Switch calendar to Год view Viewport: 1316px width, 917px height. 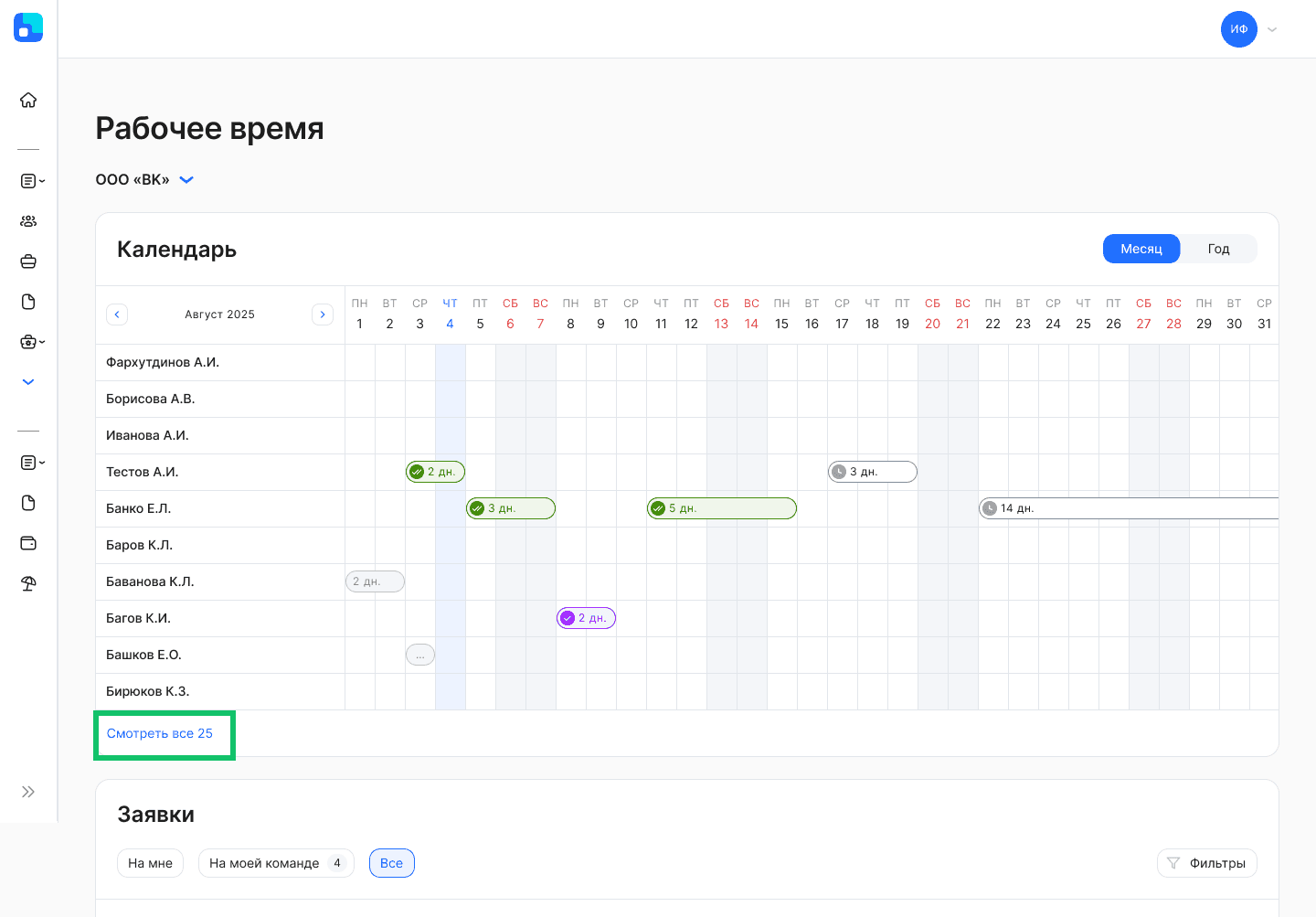tap(1219, 249)
